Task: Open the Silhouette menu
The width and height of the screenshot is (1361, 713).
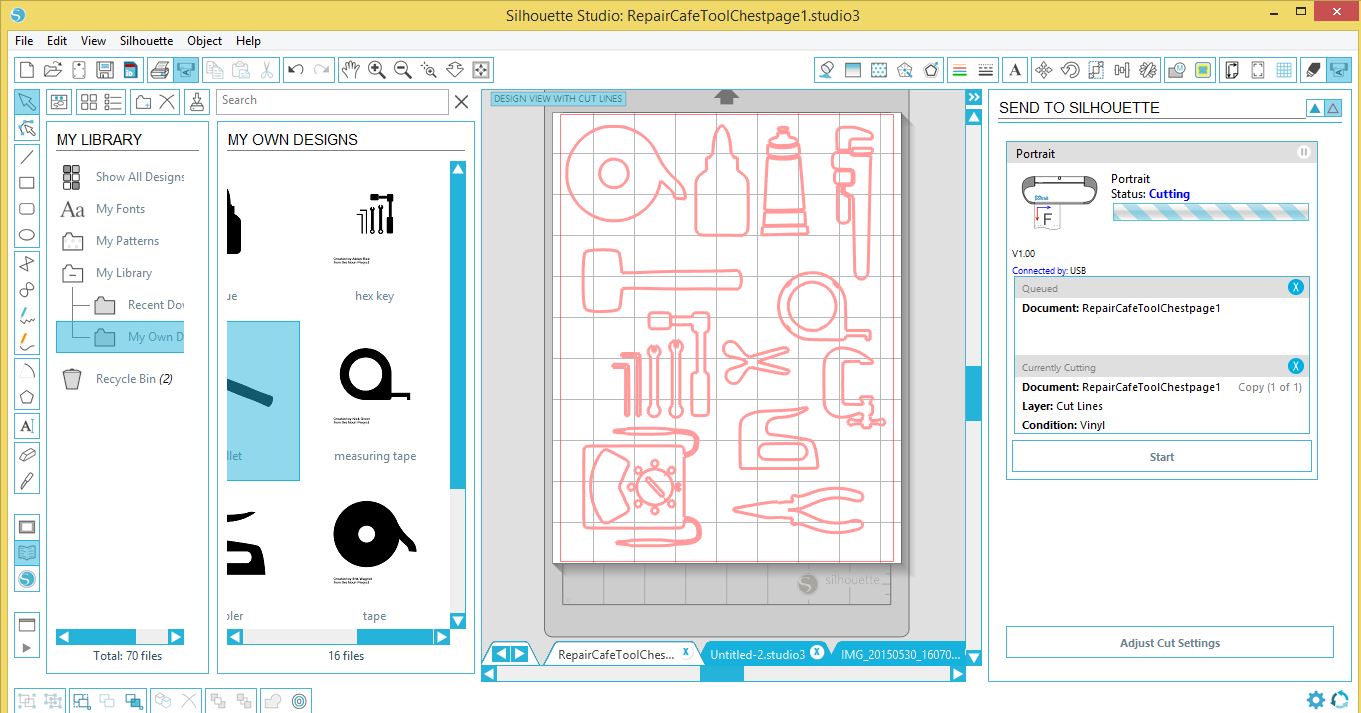Action: pyautogui.click(x=146, y=41)
